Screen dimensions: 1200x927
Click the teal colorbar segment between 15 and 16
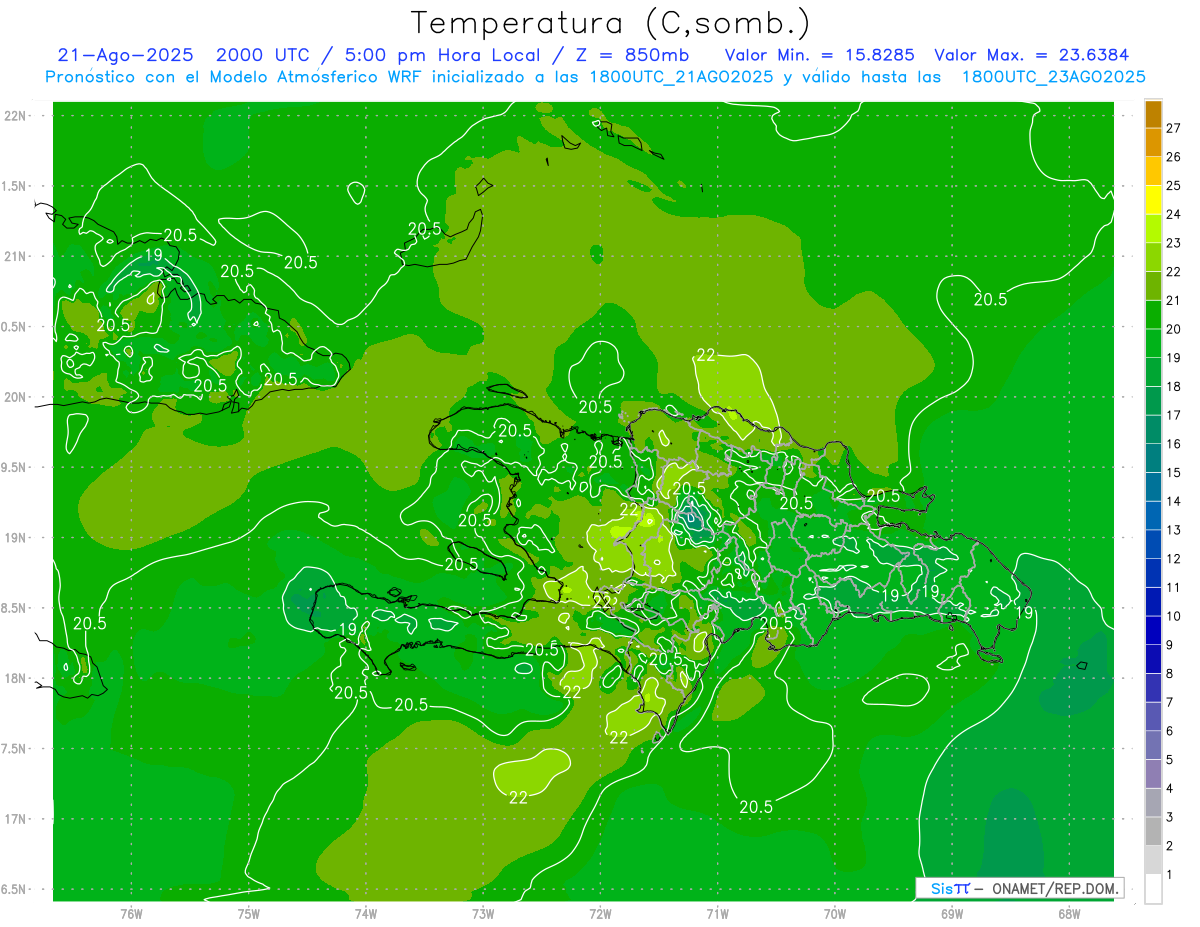(1153, 458)
